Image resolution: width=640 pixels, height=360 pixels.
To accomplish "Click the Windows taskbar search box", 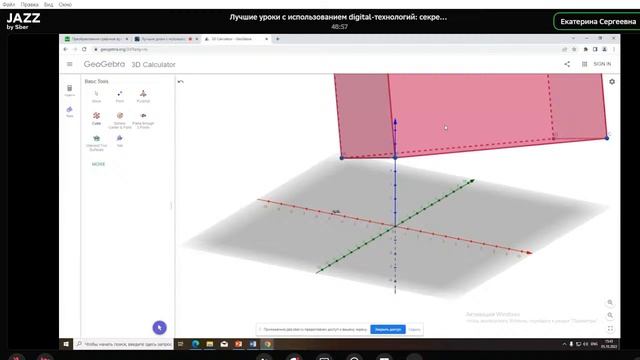I will click(124, 344).
